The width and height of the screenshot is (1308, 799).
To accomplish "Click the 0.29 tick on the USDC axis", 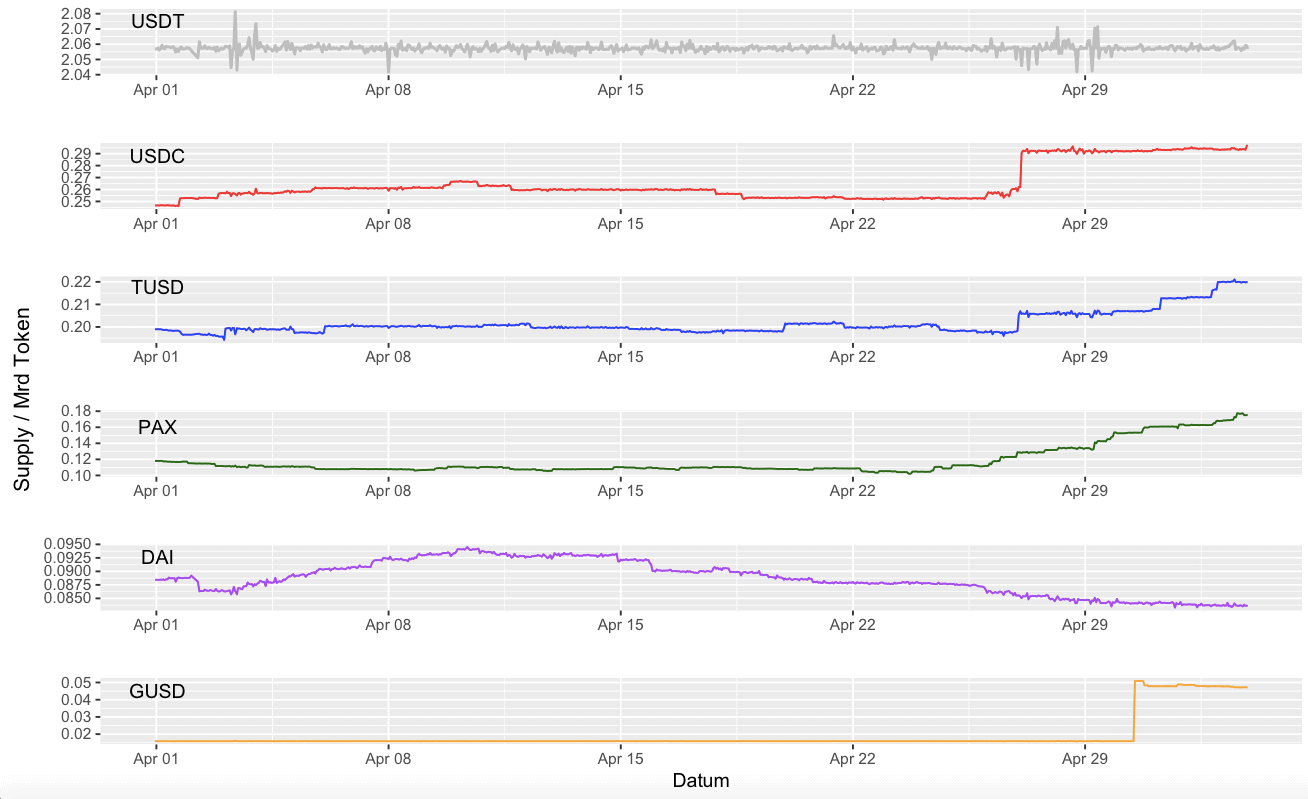I will pos(76,153).
